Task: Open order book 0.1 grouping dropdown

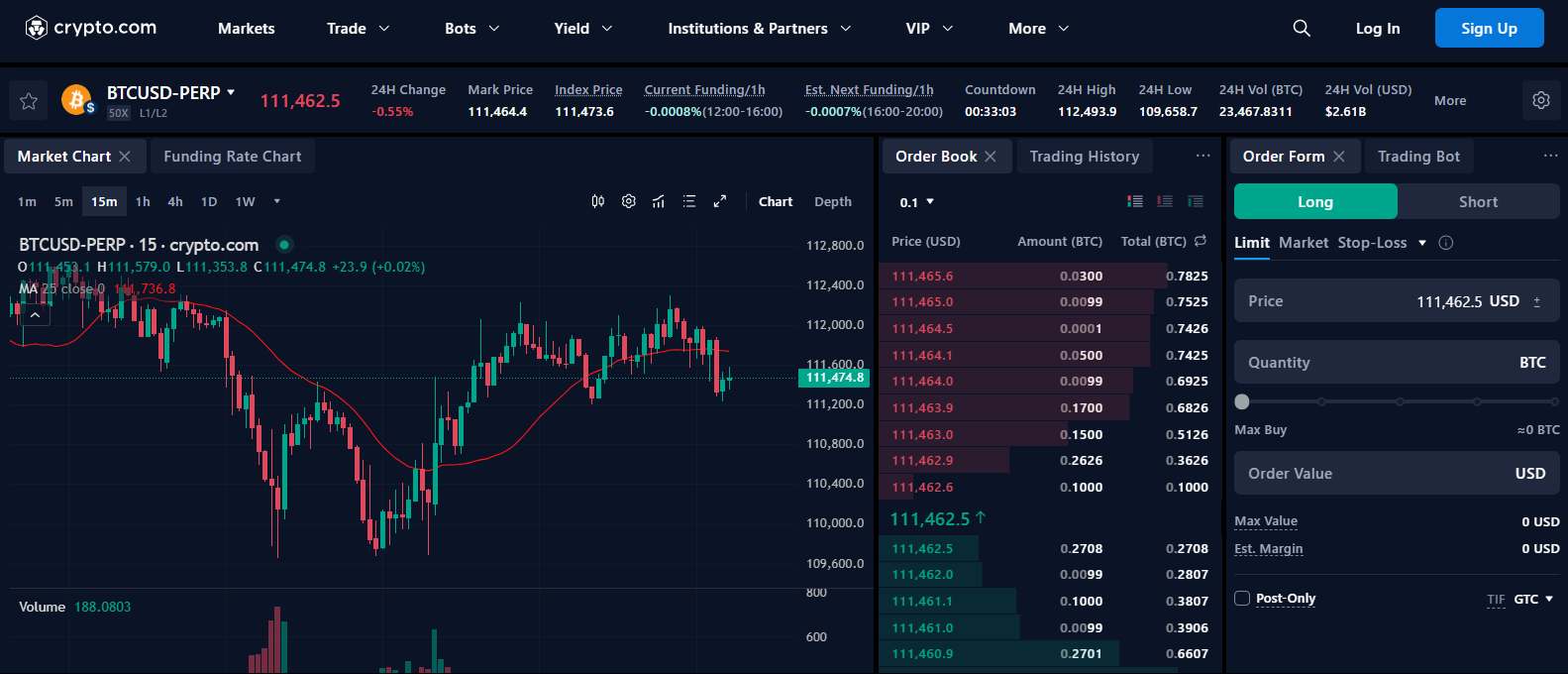Action: click(916, 202)
